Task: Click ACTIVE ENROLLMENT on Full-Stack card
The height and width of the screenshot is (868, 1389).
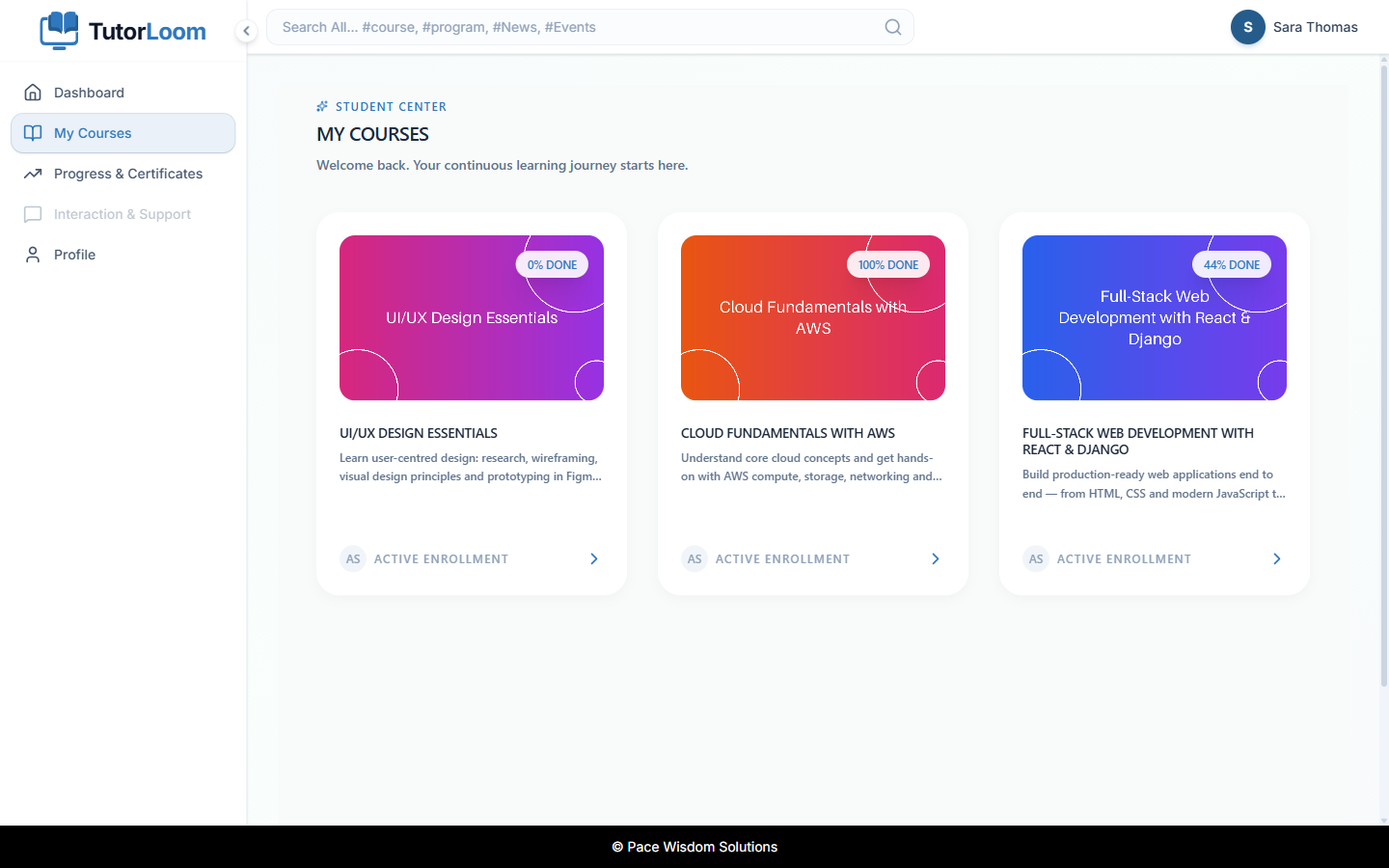Action: pos(1124,559)
